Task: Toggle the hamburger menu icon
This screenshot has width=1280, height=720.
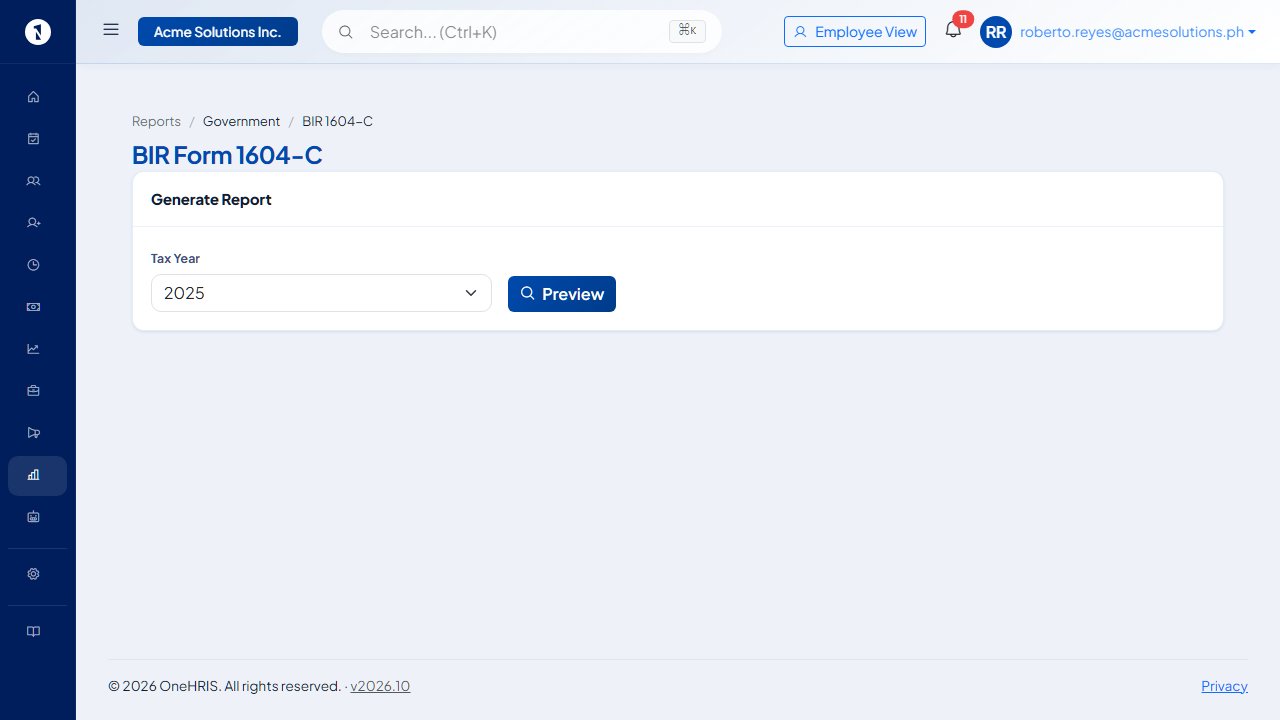Action: coord(111,30)
